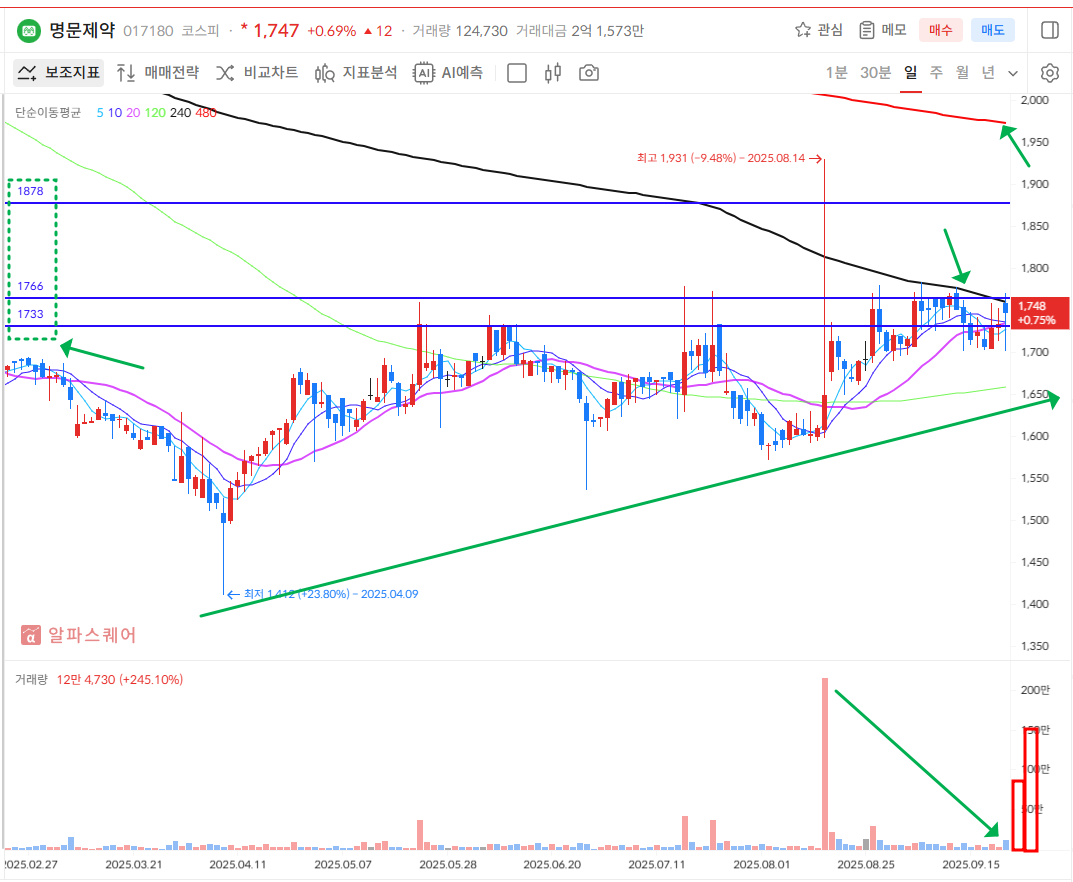Select the 10-day moving average label

coord(115,113)
